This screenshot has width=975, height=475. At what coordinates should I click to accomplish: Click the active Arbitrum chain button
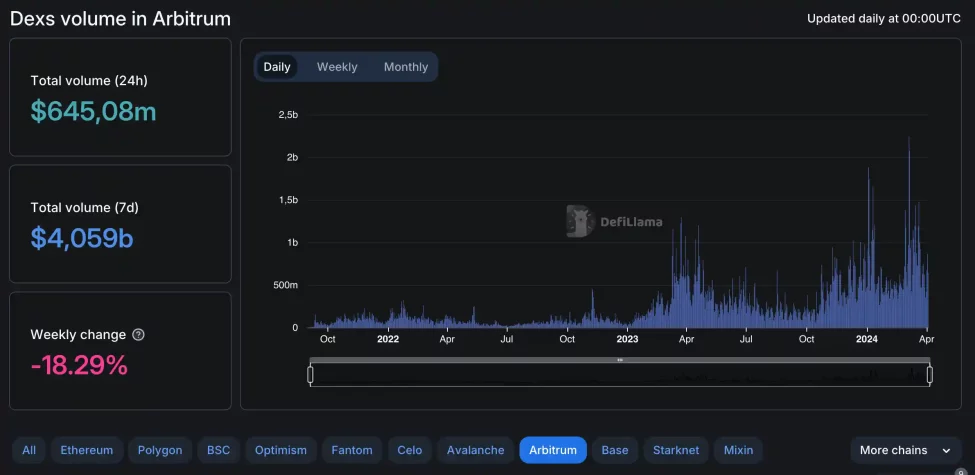coord(553,450)
